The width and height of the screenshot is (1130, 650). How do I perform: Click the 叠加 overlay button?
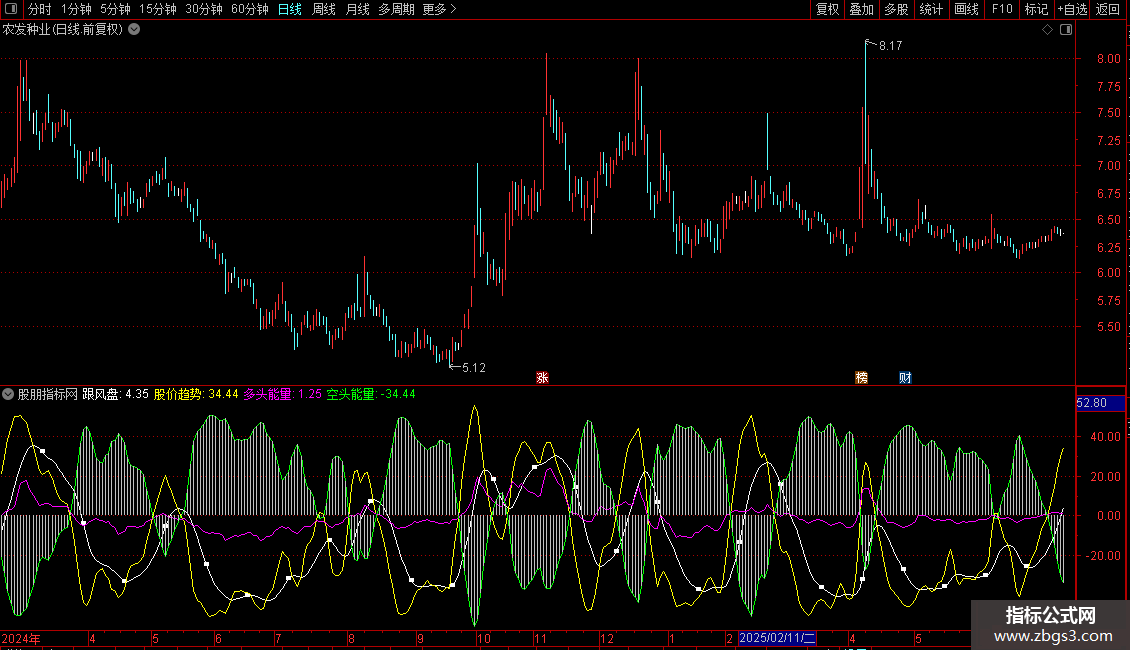861,9
